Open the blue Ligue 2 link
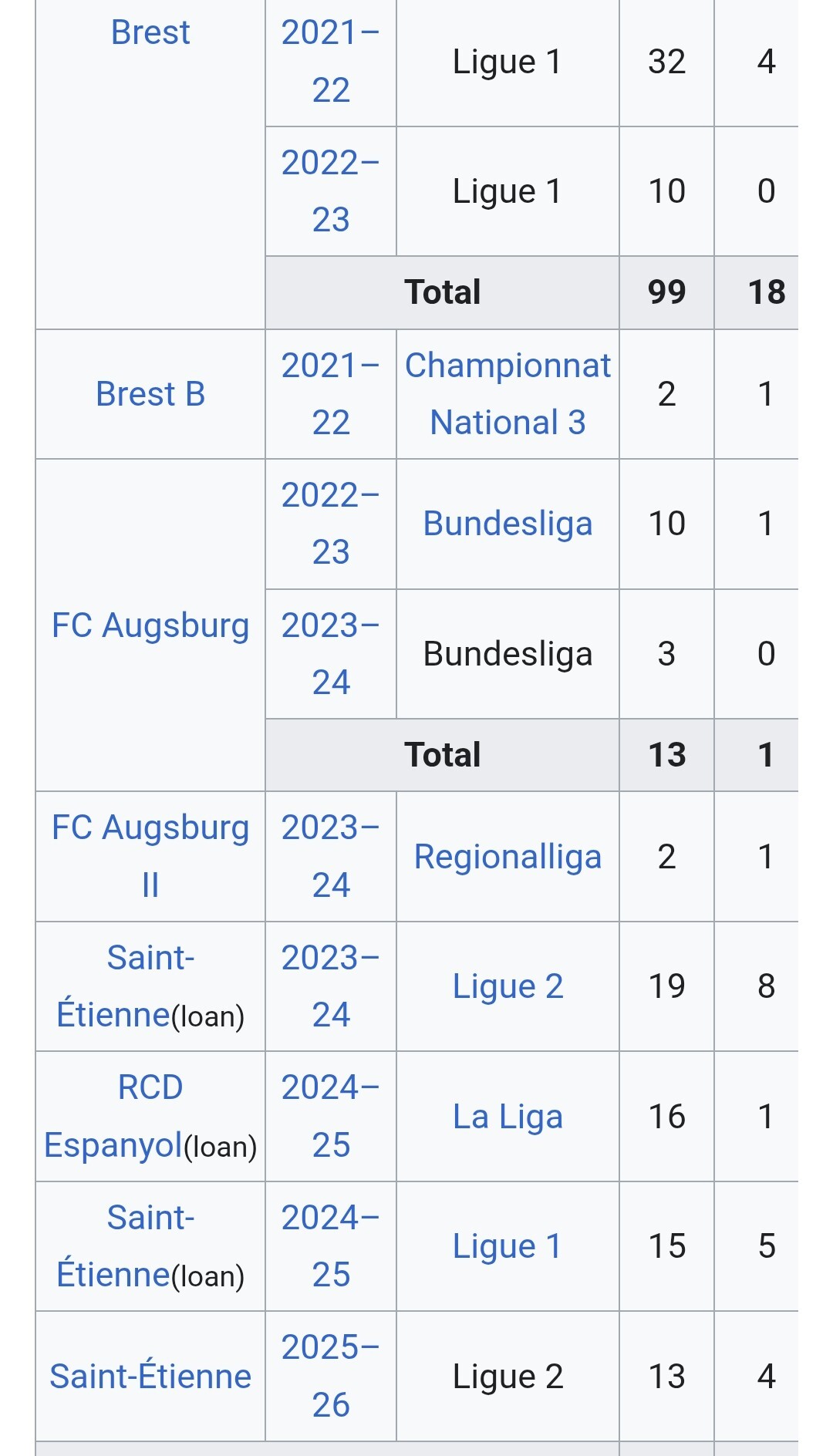The width and height of the screenshot is (833, 1456). point(508,986)
